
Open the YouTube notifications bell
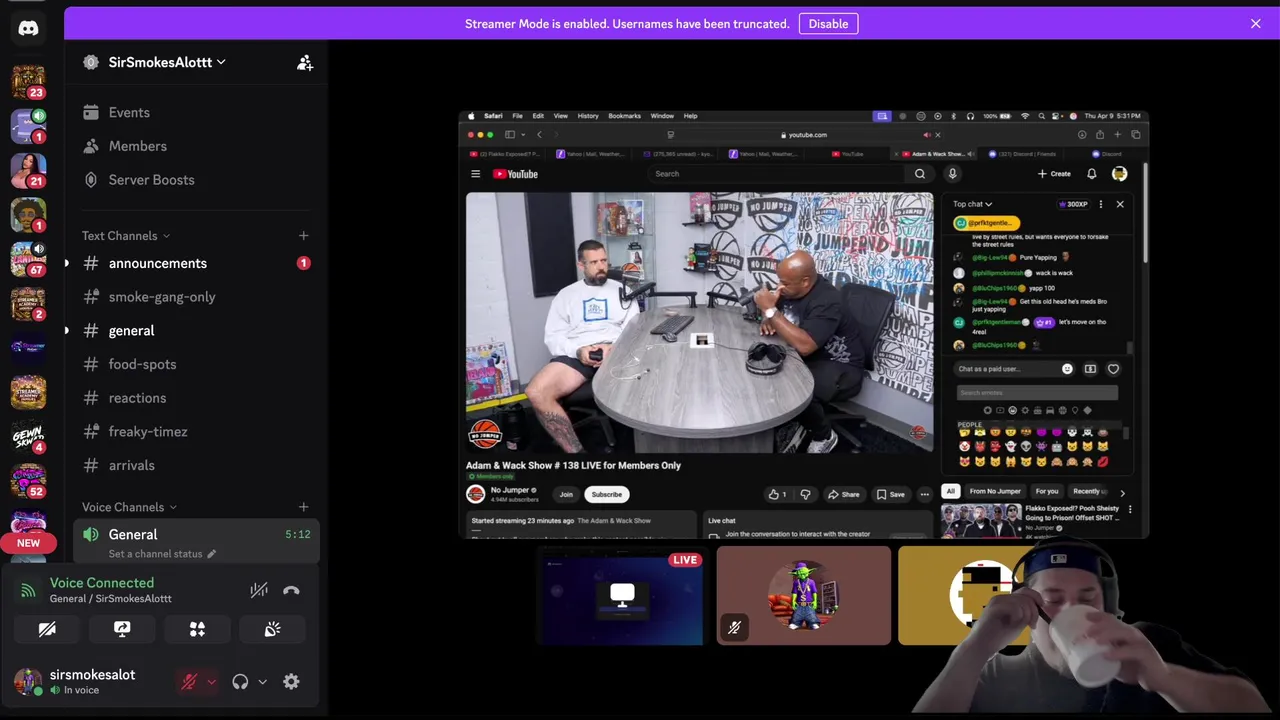point(1092,174)
